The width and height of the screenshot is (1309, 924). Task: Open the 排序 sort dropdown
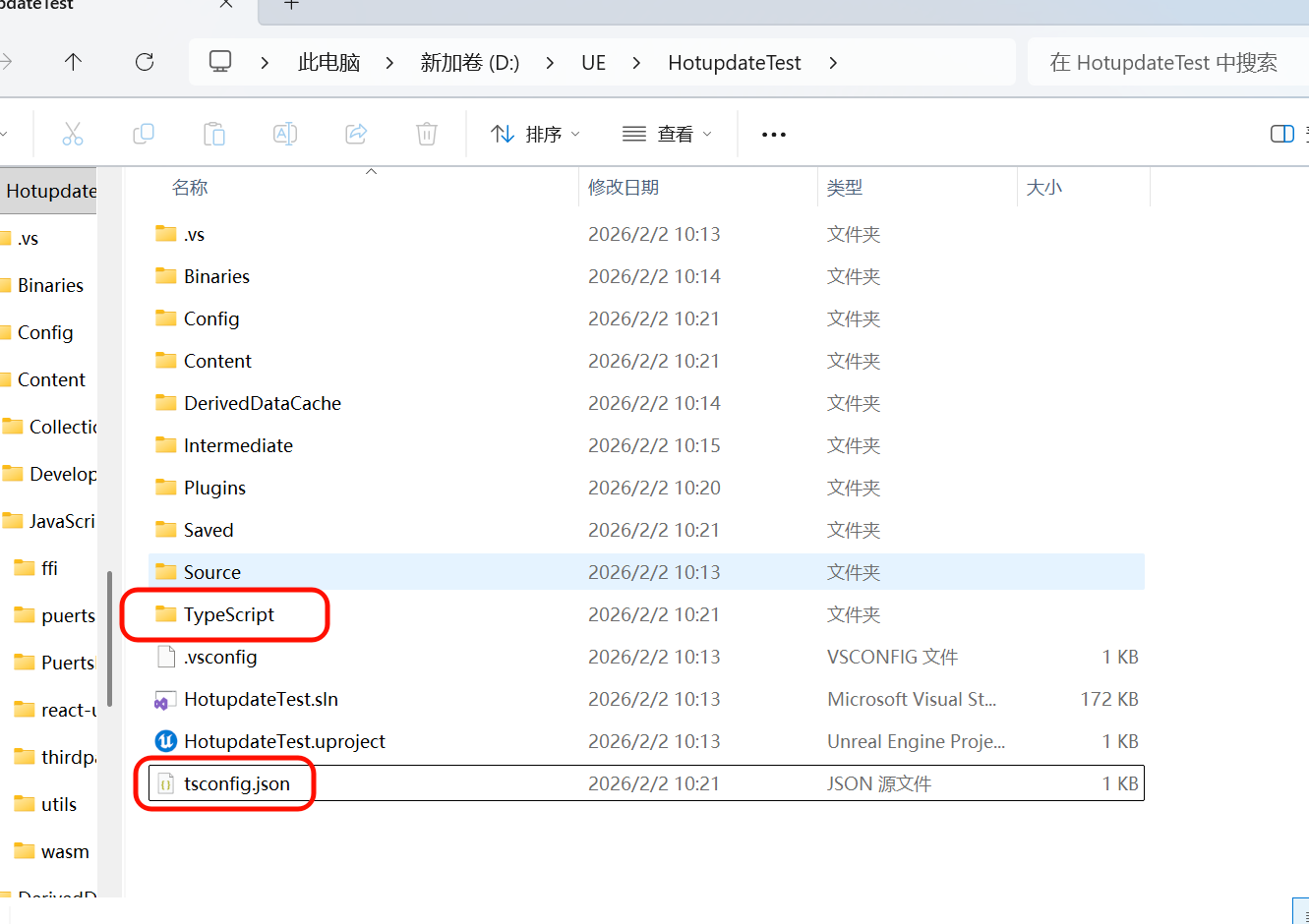pyautogui.click(x=536, y=134)
